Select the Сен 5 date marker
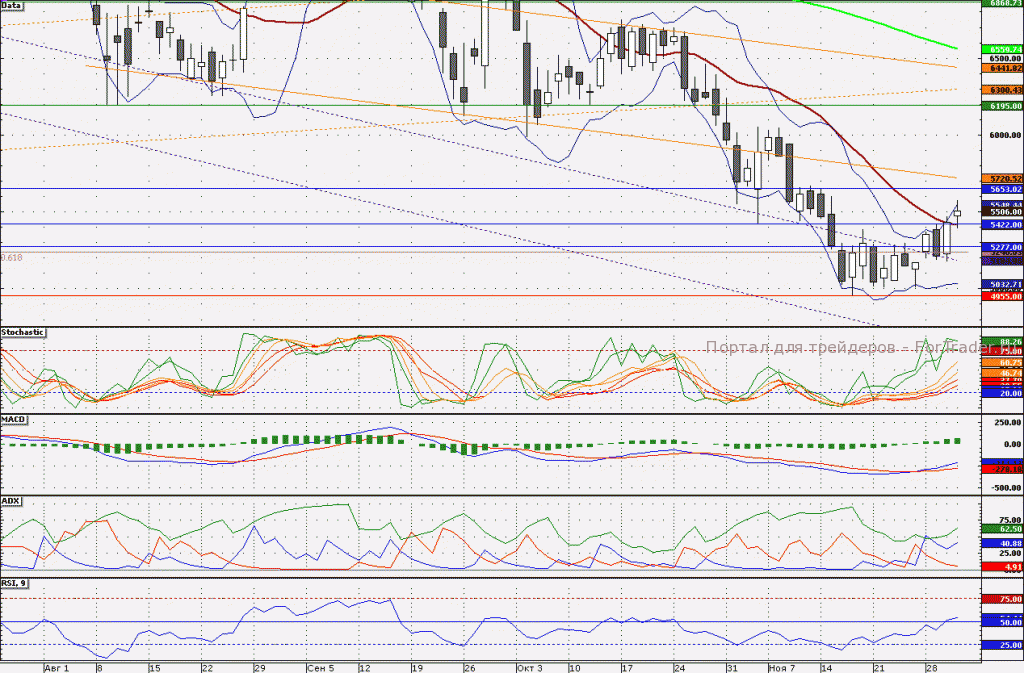Viewport: 1024px width, 673px height. (x=321, y=668)
